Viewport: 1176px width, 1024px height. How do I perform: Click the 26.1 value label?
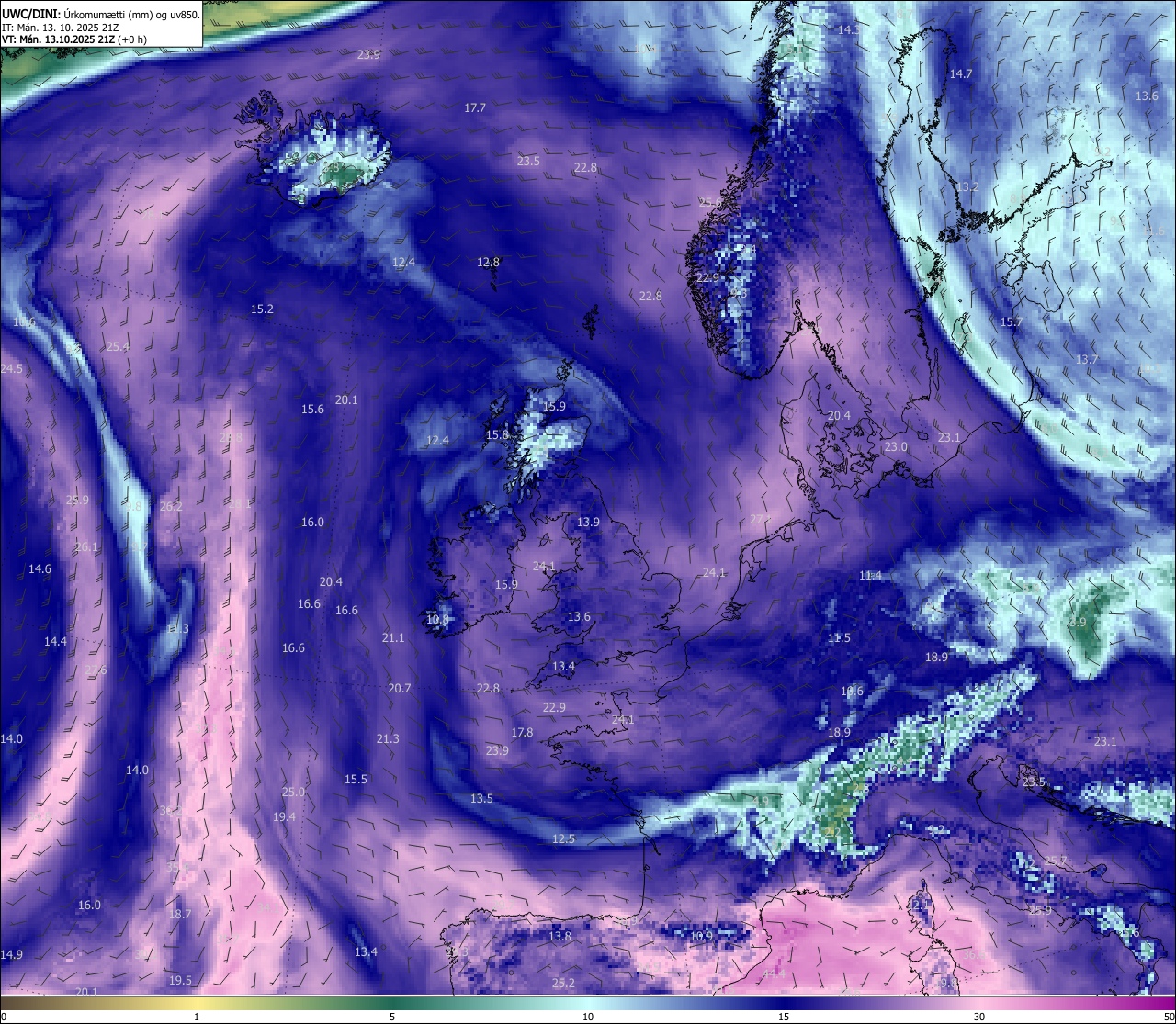click(x=85, y=546)
